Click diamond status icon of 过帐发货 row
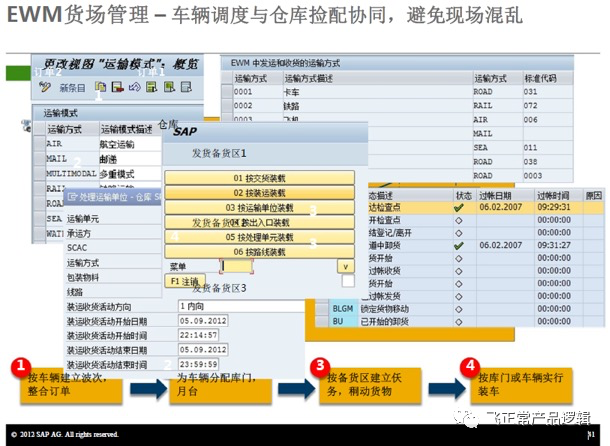The image size is (610, 446). point(459,297)
